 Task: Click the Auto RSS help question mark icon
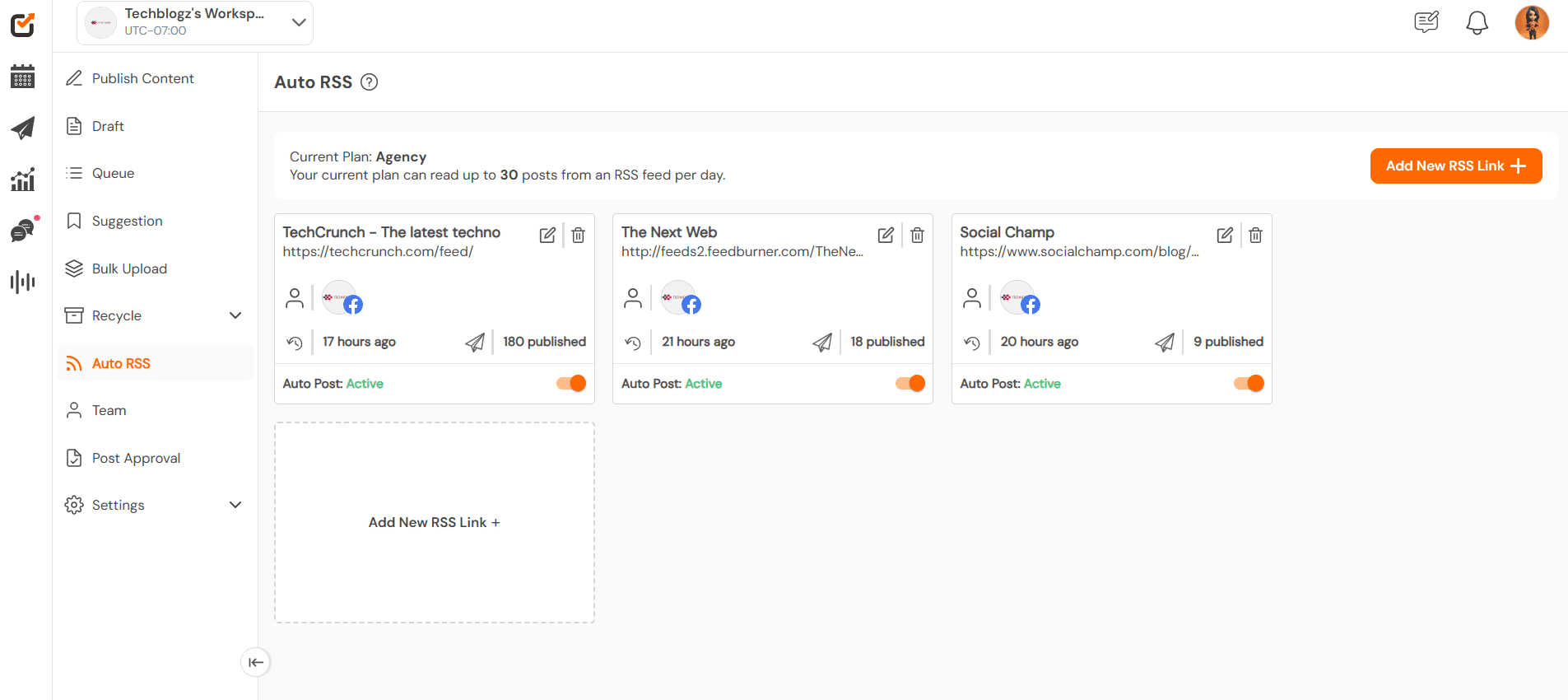click(370, 82)
